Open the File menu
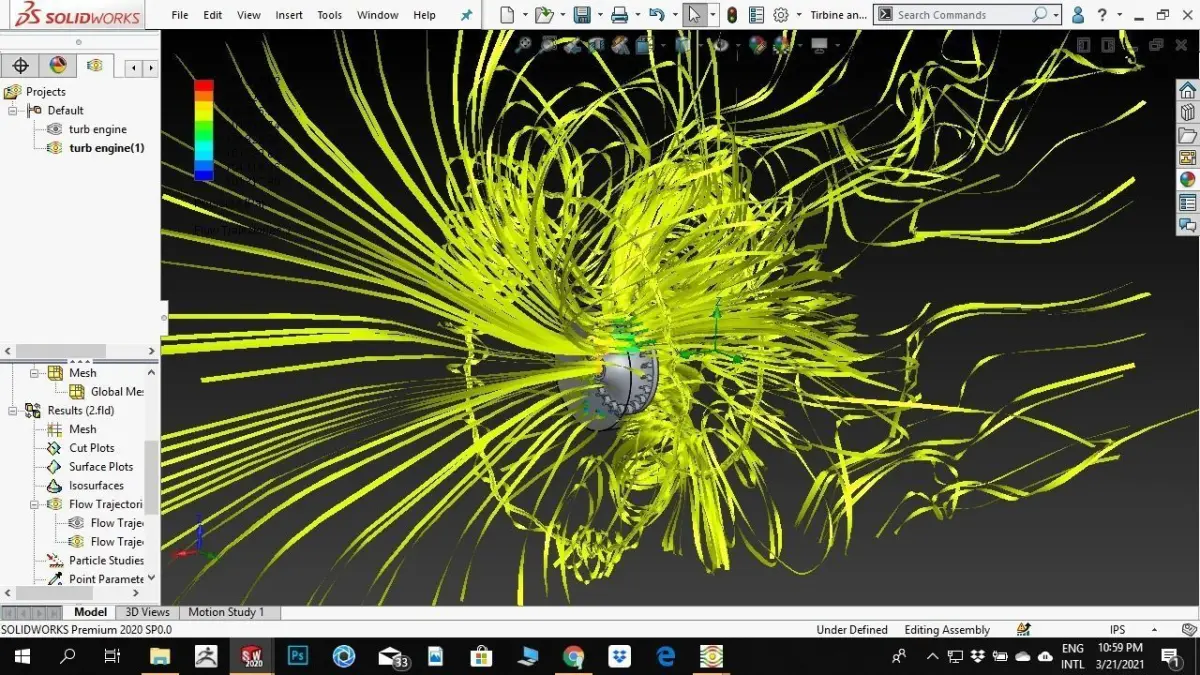 pos(180,15)
